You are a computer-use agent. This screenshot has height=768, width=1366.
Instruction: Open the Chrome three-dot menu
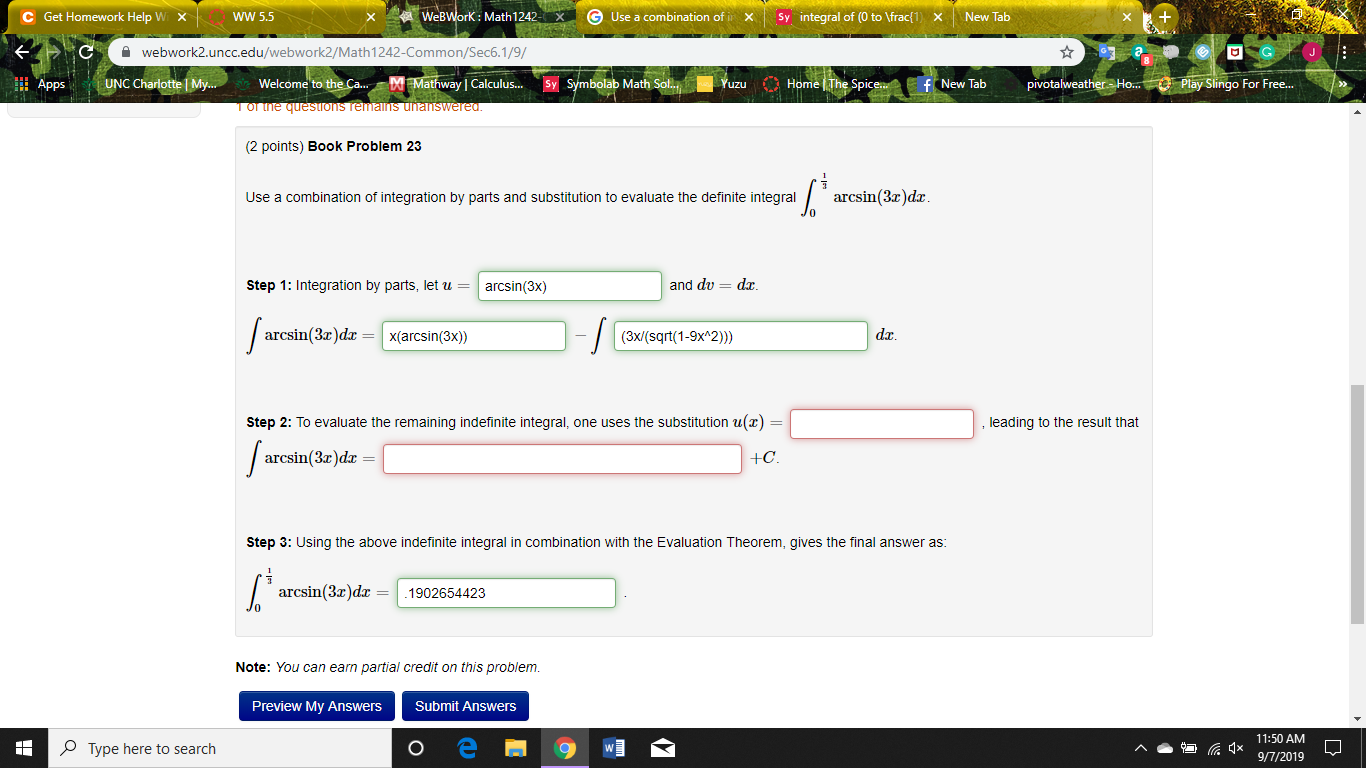click(x=1343, y=51)
